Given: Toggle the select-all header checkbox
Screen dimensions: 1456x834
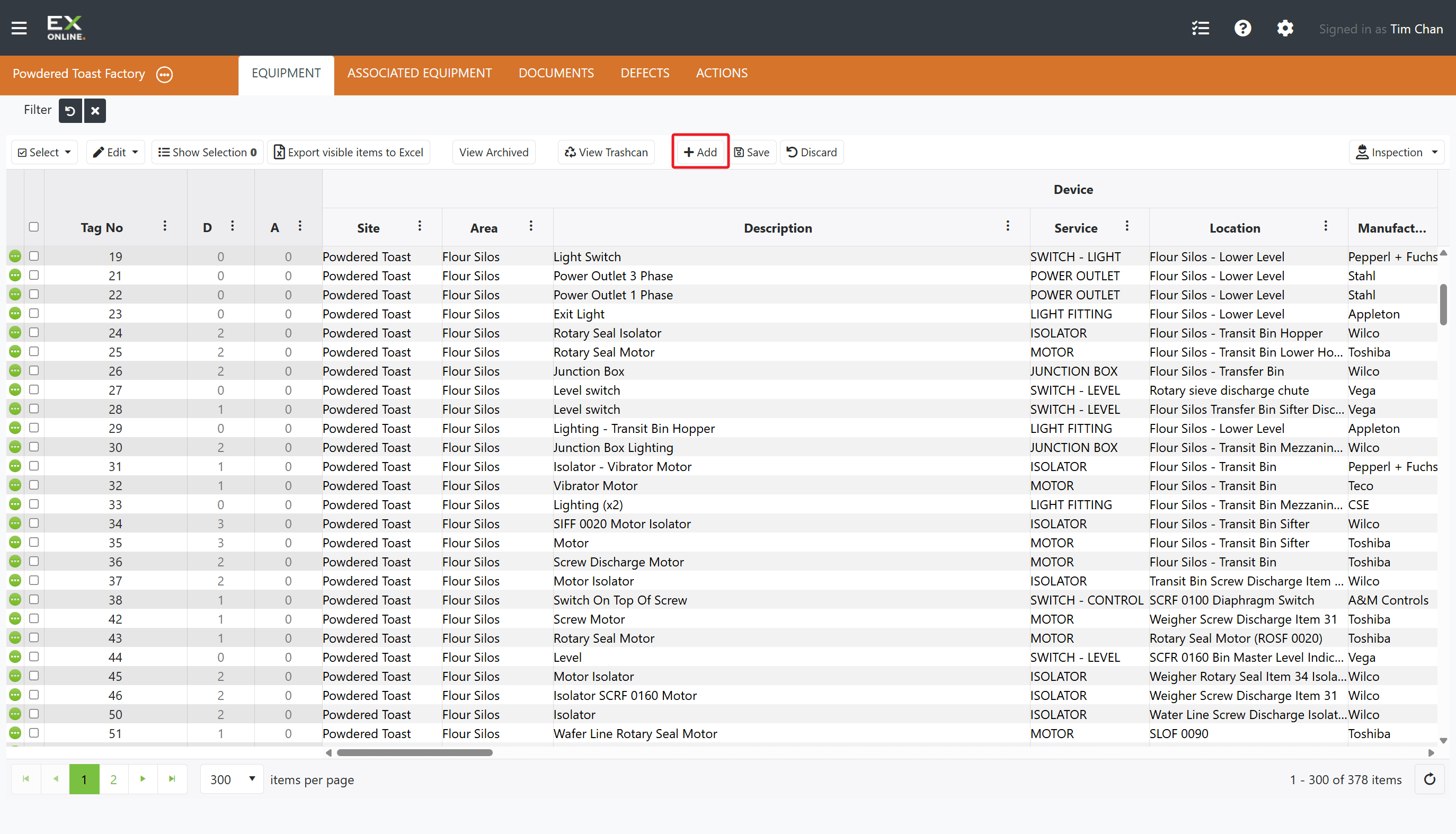Looking at the screenshot, I should (x=34, y=227).
